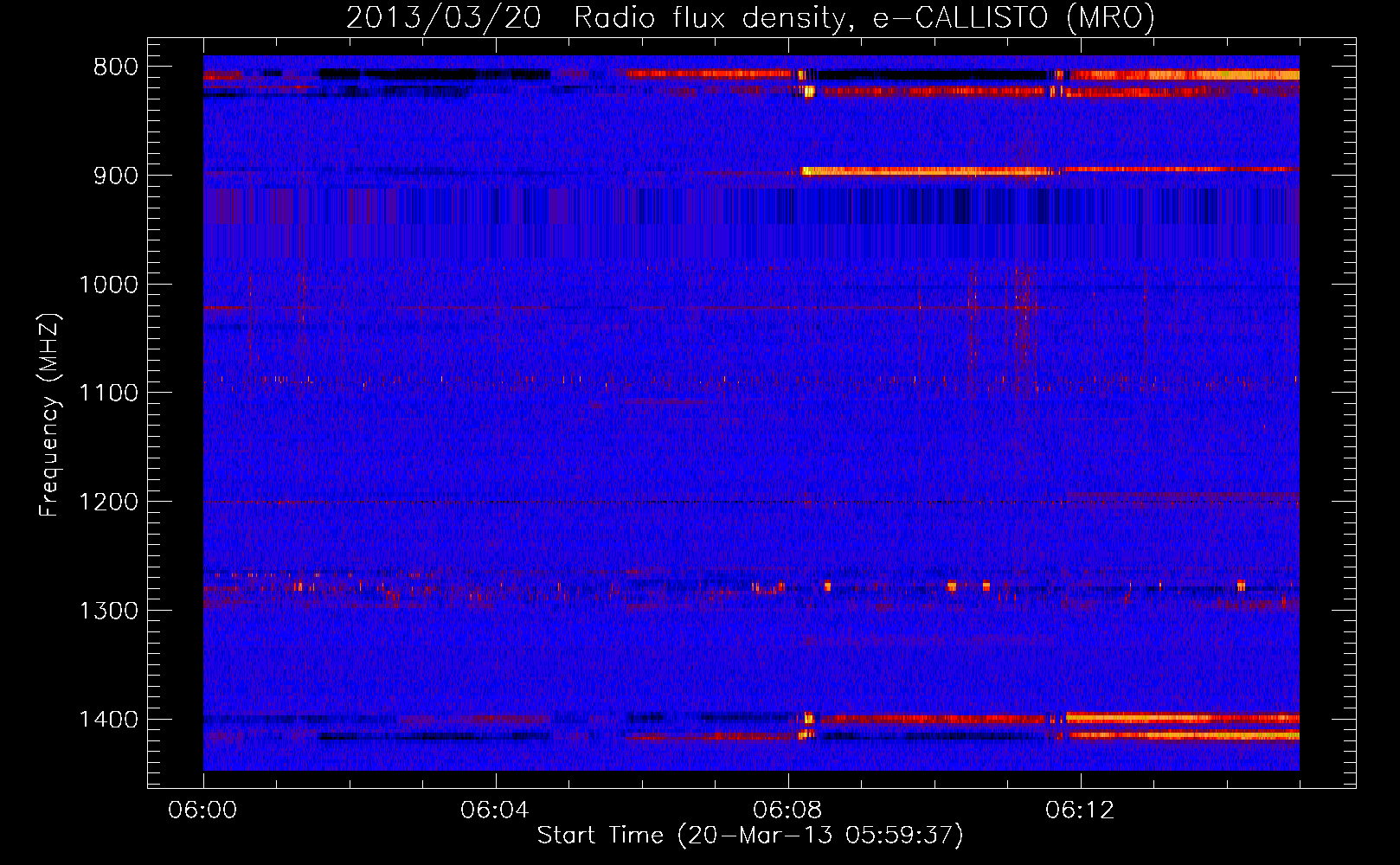
Task: Click the "Frequency (MHZ)" y-axis label
Action: [x=50, y=414]
